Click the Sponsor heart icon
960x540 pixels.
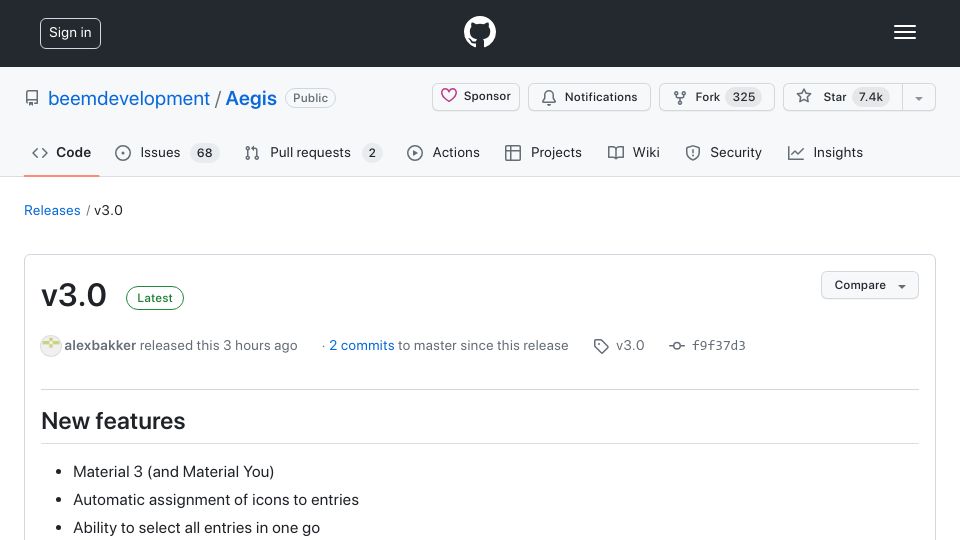tap(449, 96)
